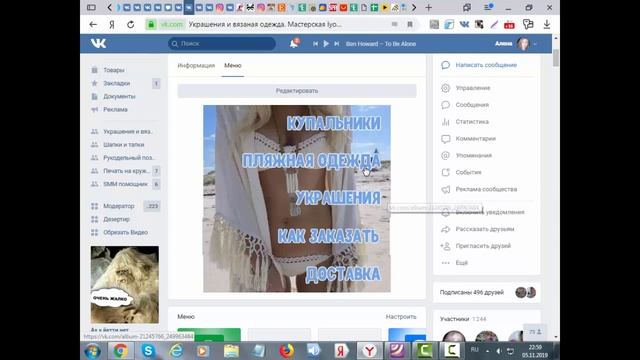The width and height of the screenshot is (640, 360).
Task: Bookmark this page icon in address bar
Action: pos(410,24)
